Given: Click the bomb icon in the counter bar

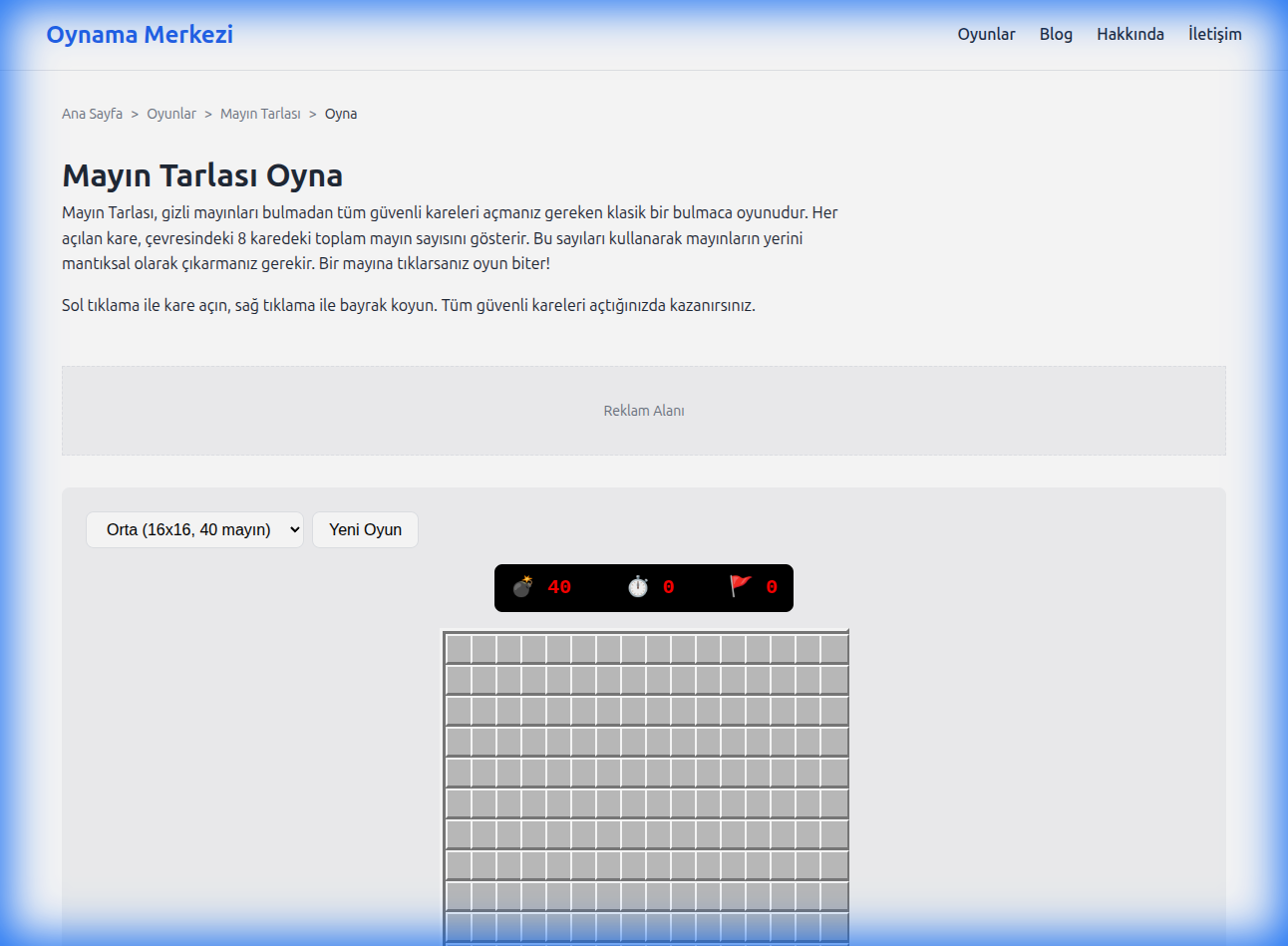Looking at the screenshot, I should tap(522, 587).
